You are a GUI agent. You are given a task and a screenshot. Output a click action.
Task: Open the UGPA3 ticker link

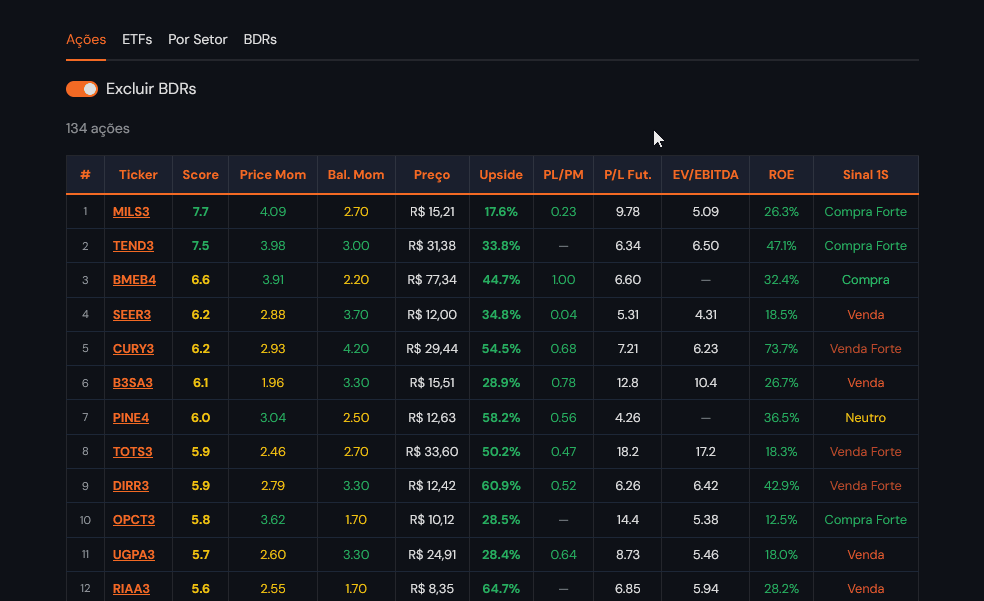pos(134,555)
